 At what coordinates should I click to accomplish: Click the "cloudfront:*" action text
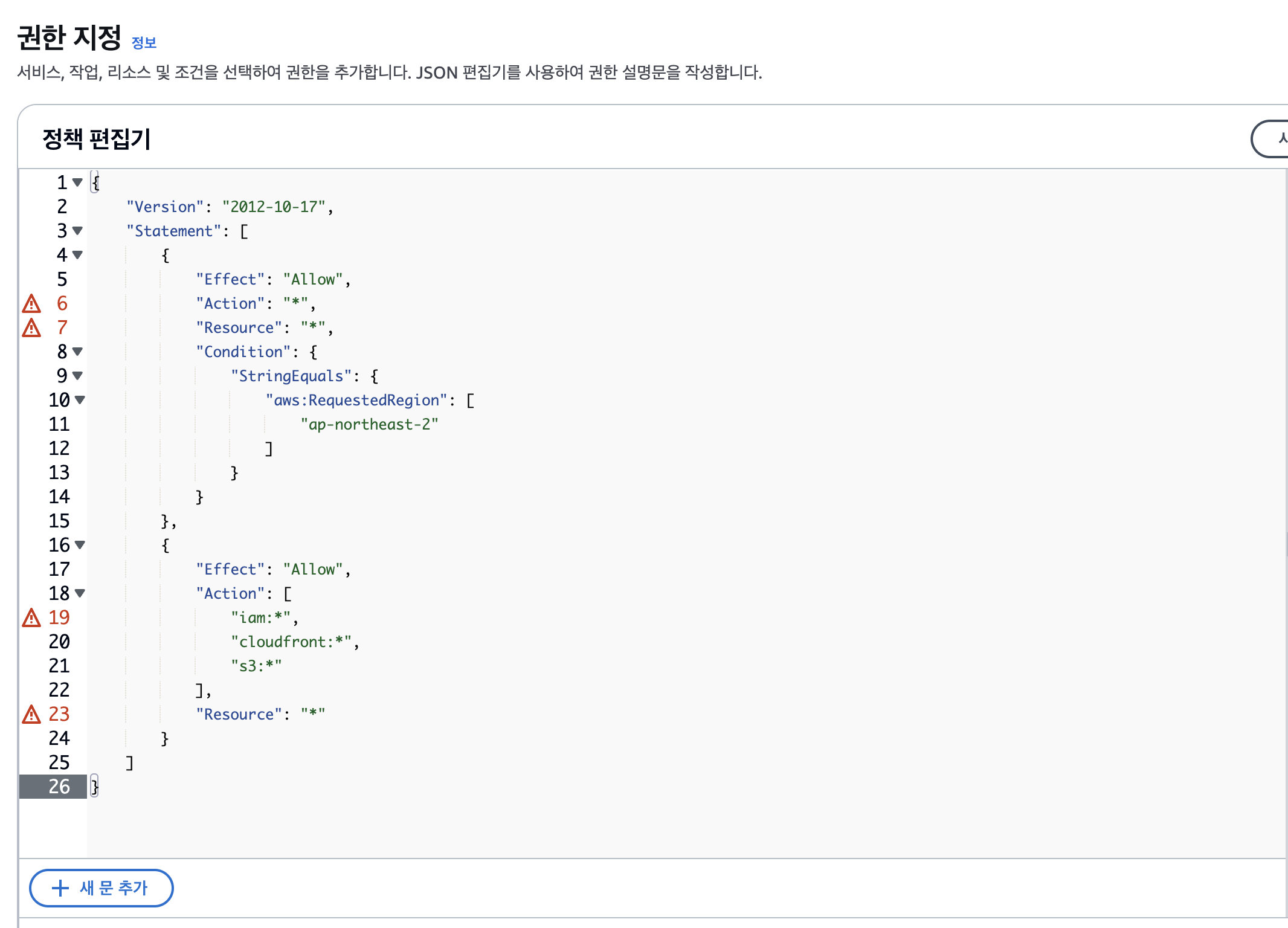point(291,642)
